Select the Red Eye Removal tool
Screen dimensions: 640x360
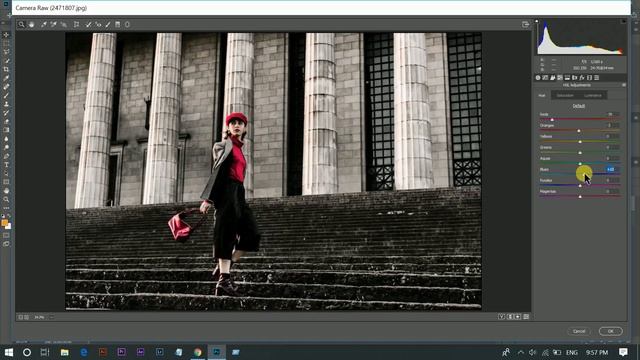click(98, 24)
